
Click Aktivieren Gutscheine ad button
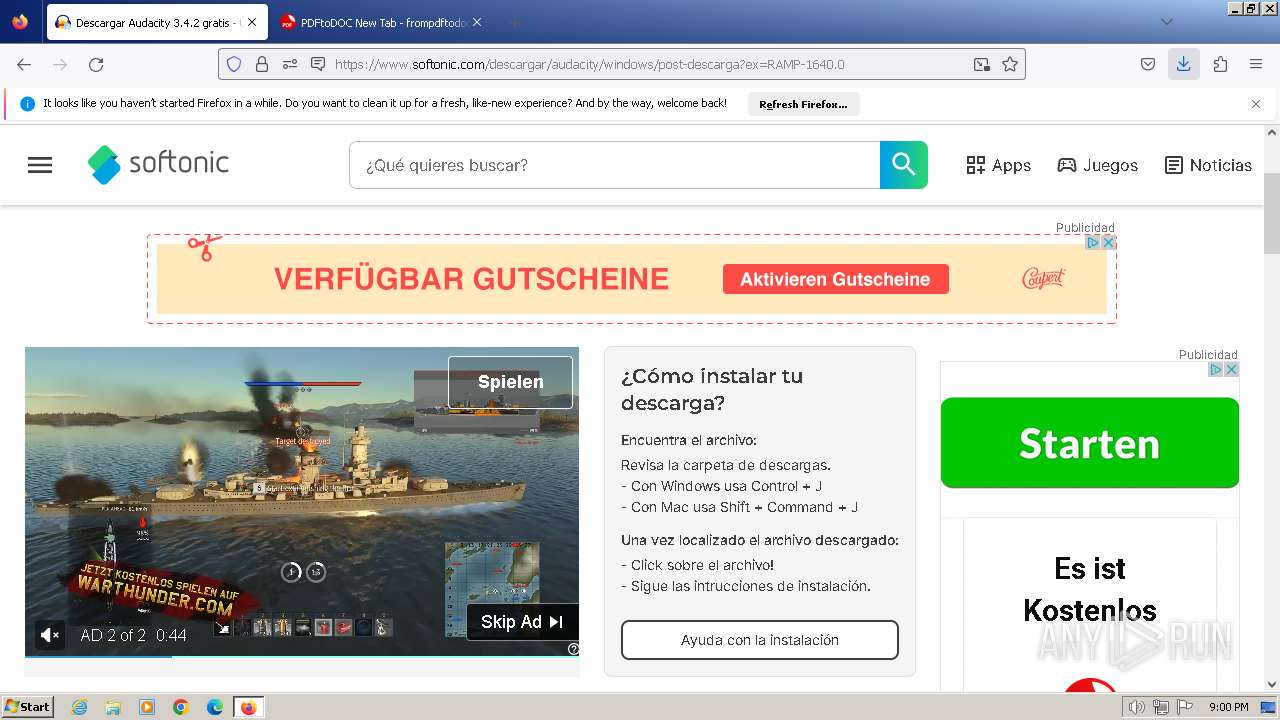click(x=835, y=279)
